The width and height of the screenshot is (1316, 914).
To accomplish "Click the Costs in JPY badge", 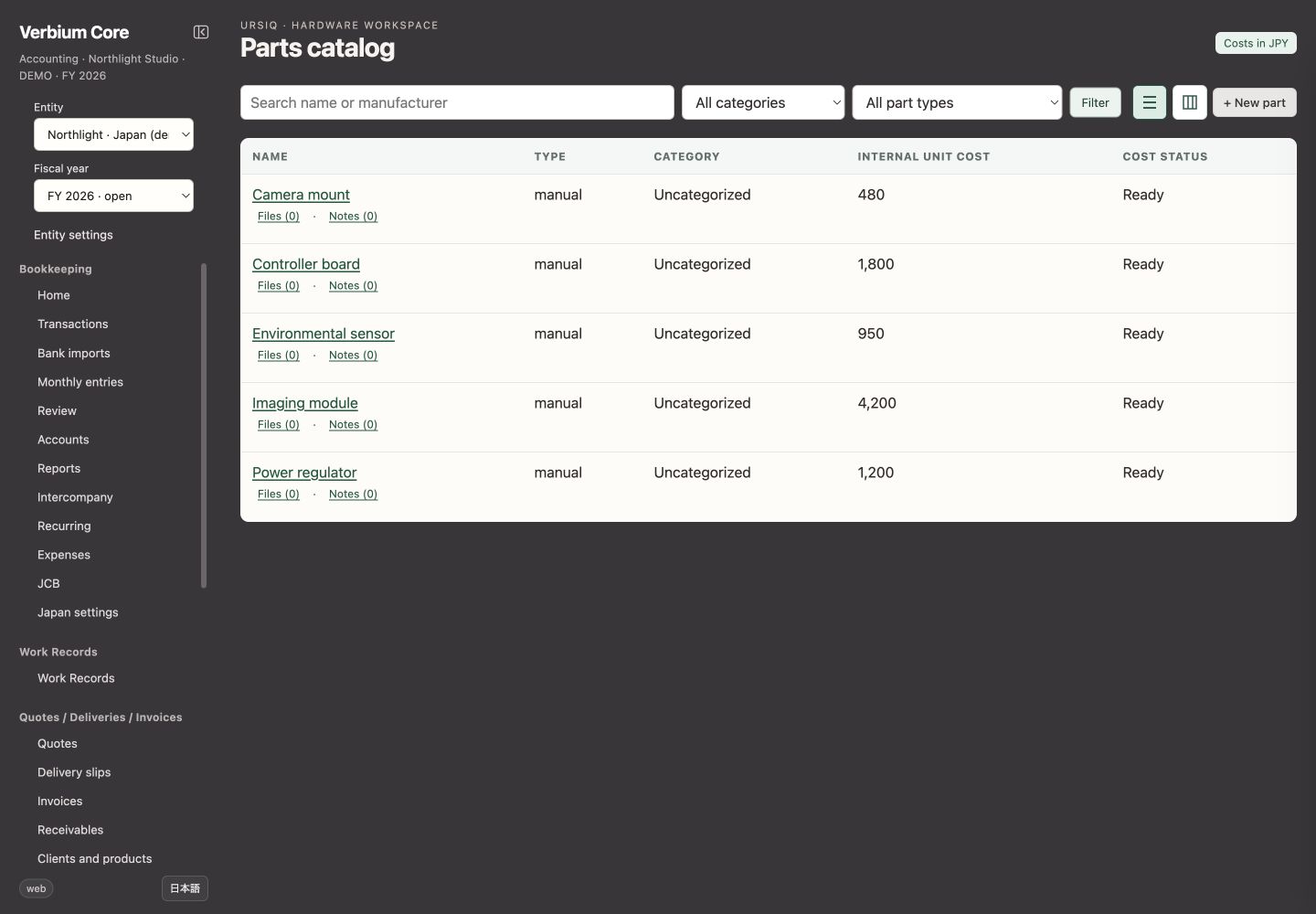I will pyautogui.click(x=1256, y=43).
